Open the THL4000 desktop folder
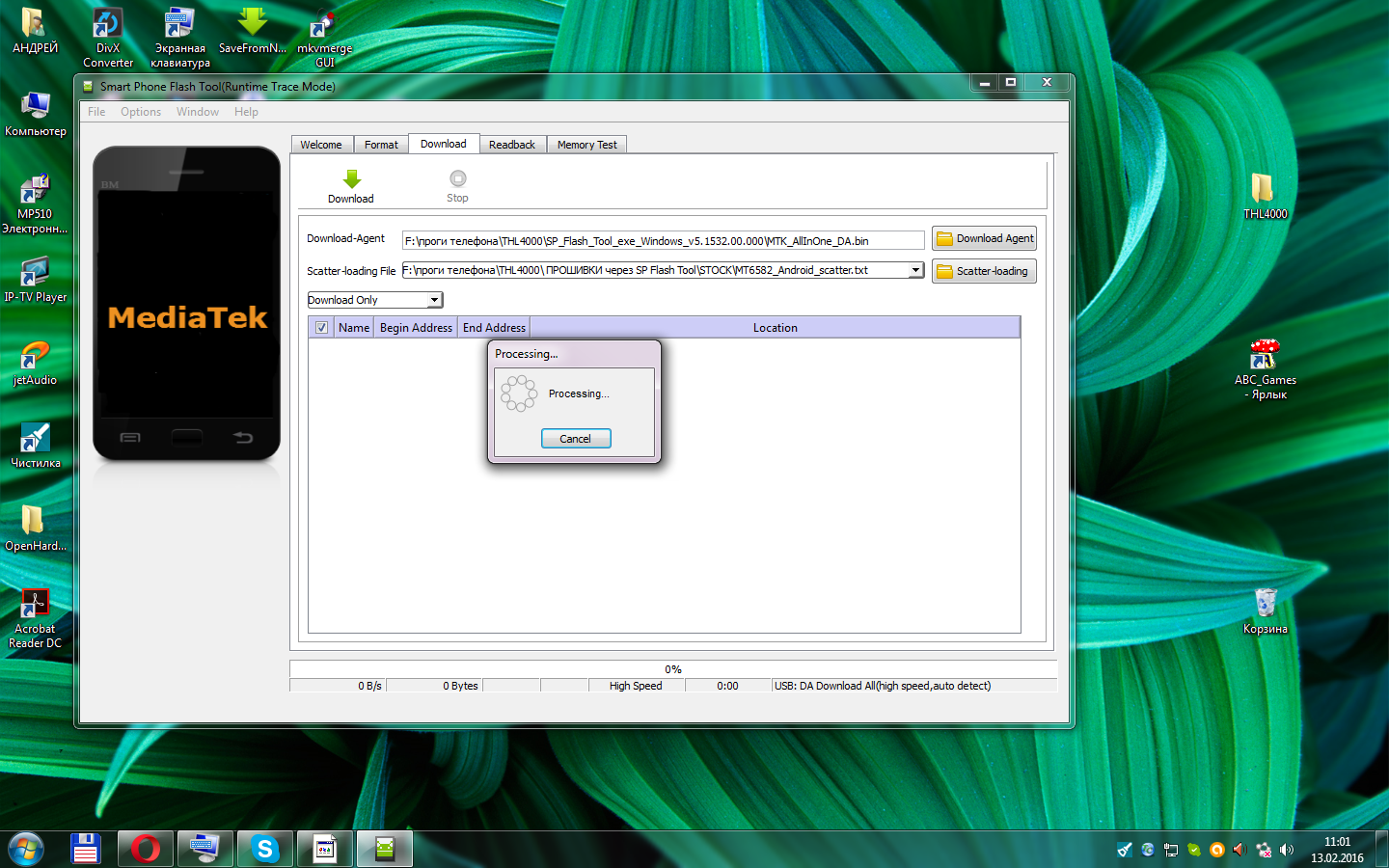This screenshot has width=1389, height=868. 1264,189
